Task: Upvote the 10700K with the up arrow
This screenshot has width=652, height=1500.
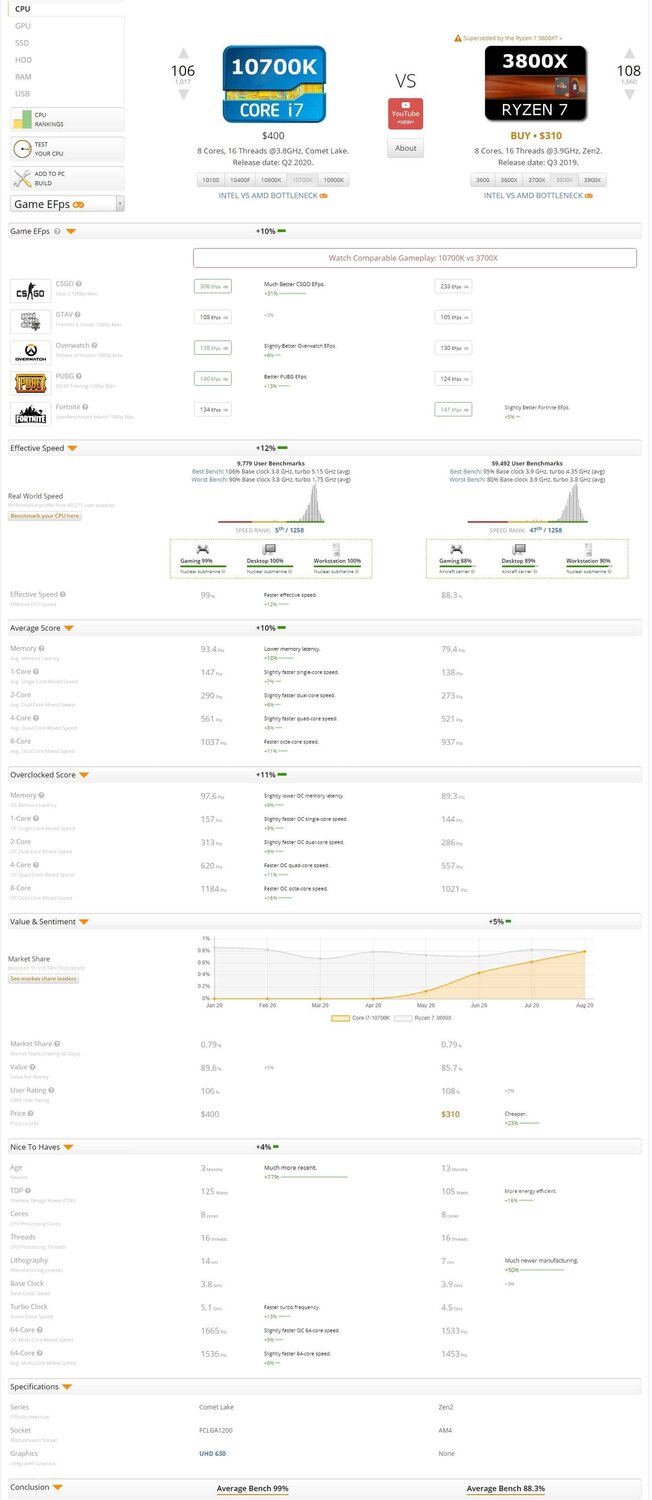Action: (183, 54)
